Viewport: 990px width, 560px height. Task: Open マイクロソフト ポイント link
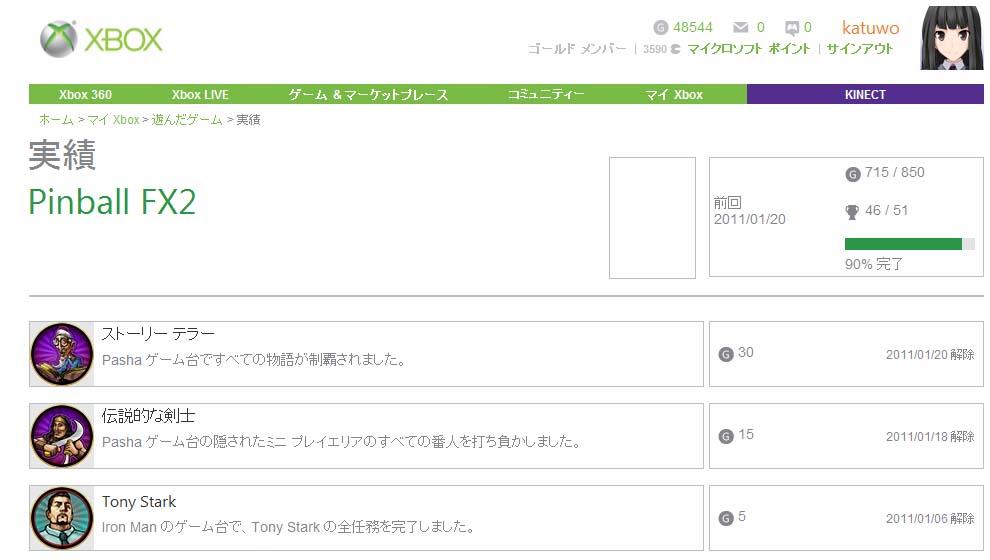[748, 49]
